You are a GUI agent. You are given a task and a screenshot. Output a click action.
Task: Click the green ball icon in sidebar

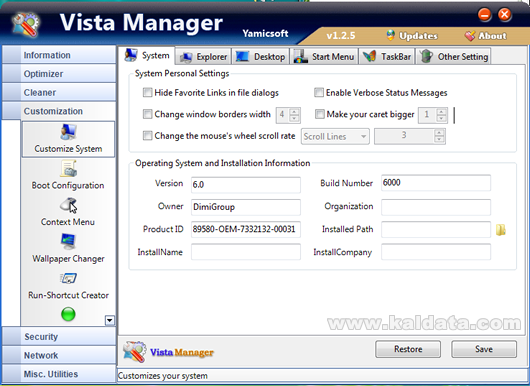click(68, 314)
